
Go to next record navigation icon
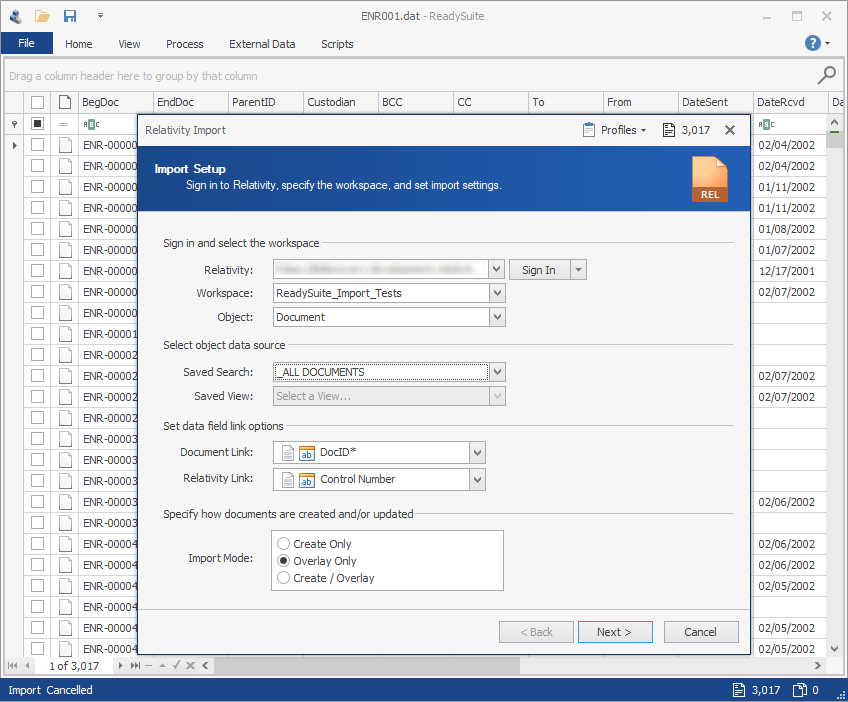[x=120, y=665]
